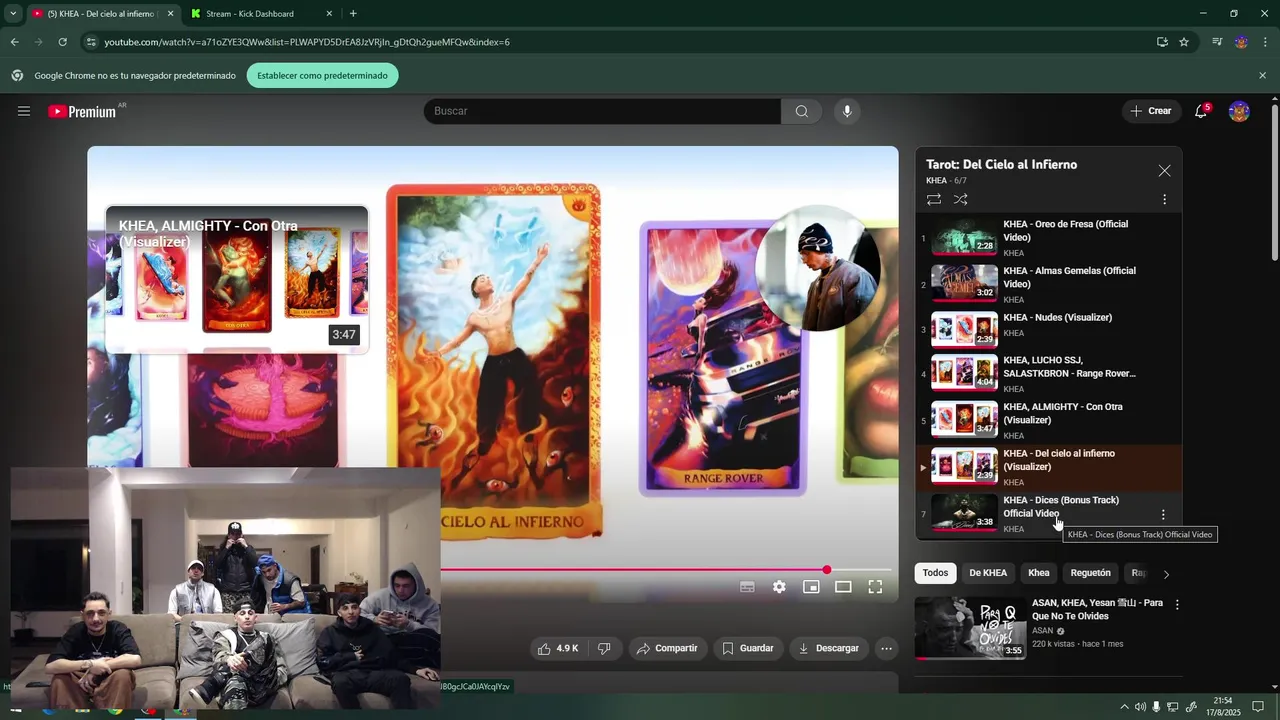Play Oreo de Fresa from playlist
The height and width of the screenshot is (720, 1280).
point(1048,237)
